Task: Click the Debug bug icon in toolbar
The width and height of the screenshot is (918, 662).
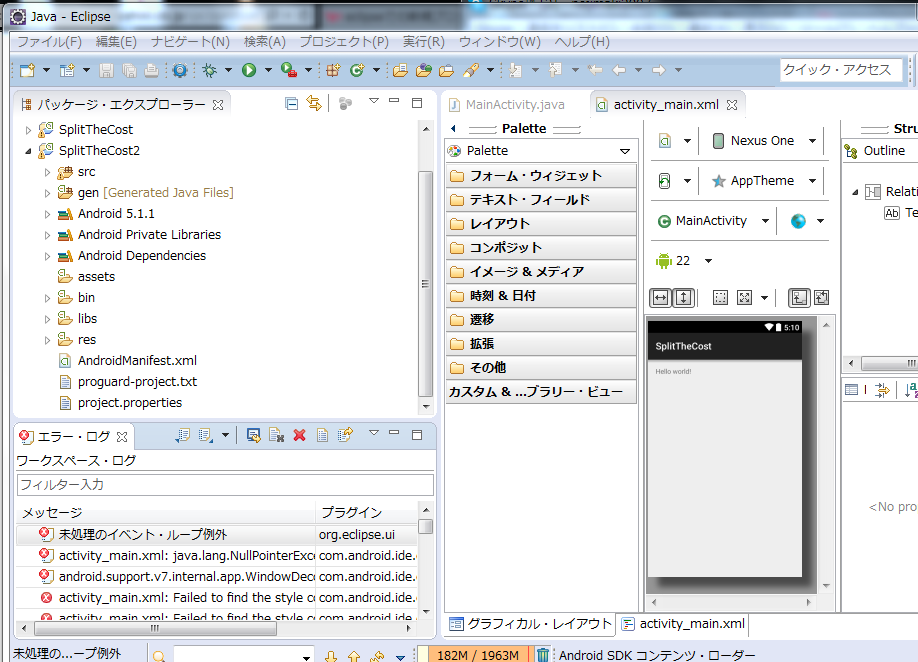Action: point(210,70)
